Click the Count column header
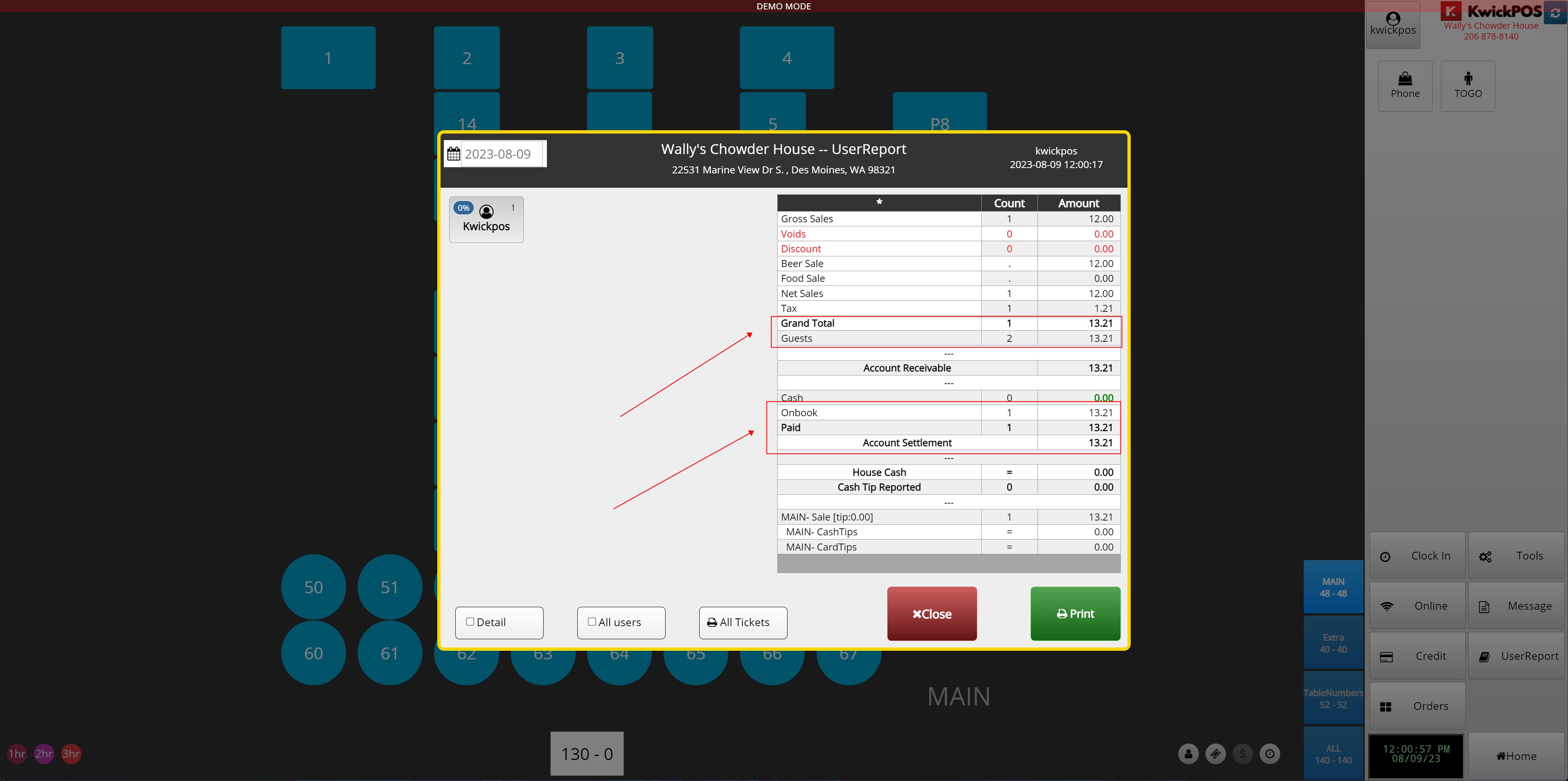1568x781 pixels. click(x=1009, y=203)
